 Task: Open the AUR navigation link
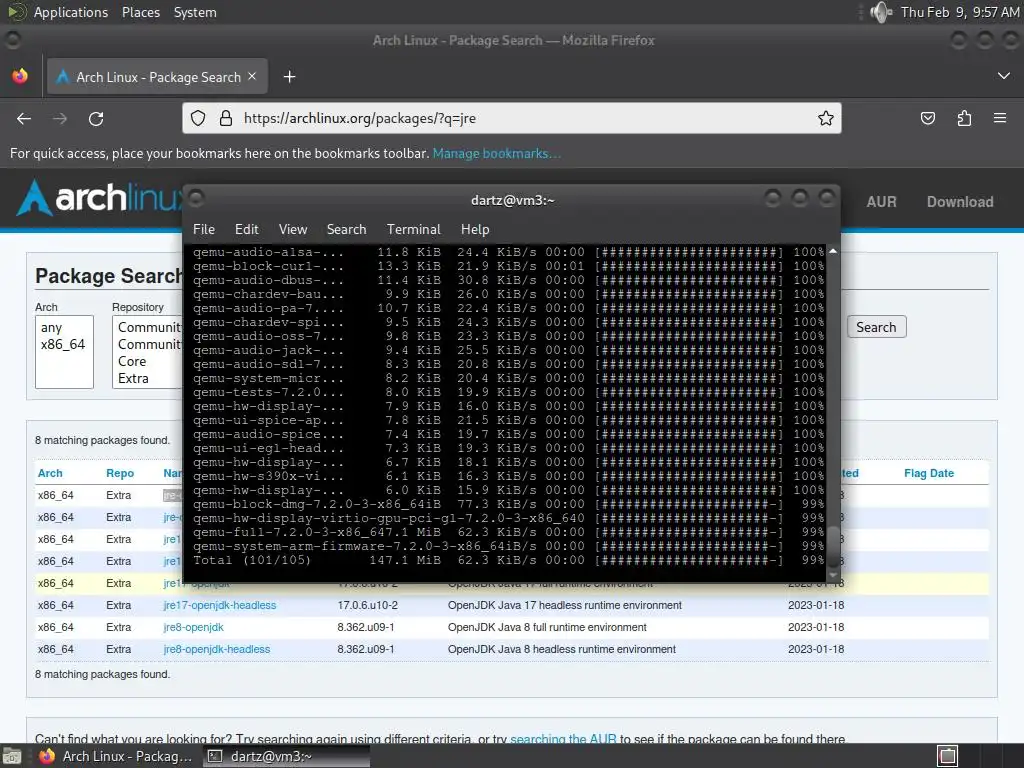[x=881, y=202]
